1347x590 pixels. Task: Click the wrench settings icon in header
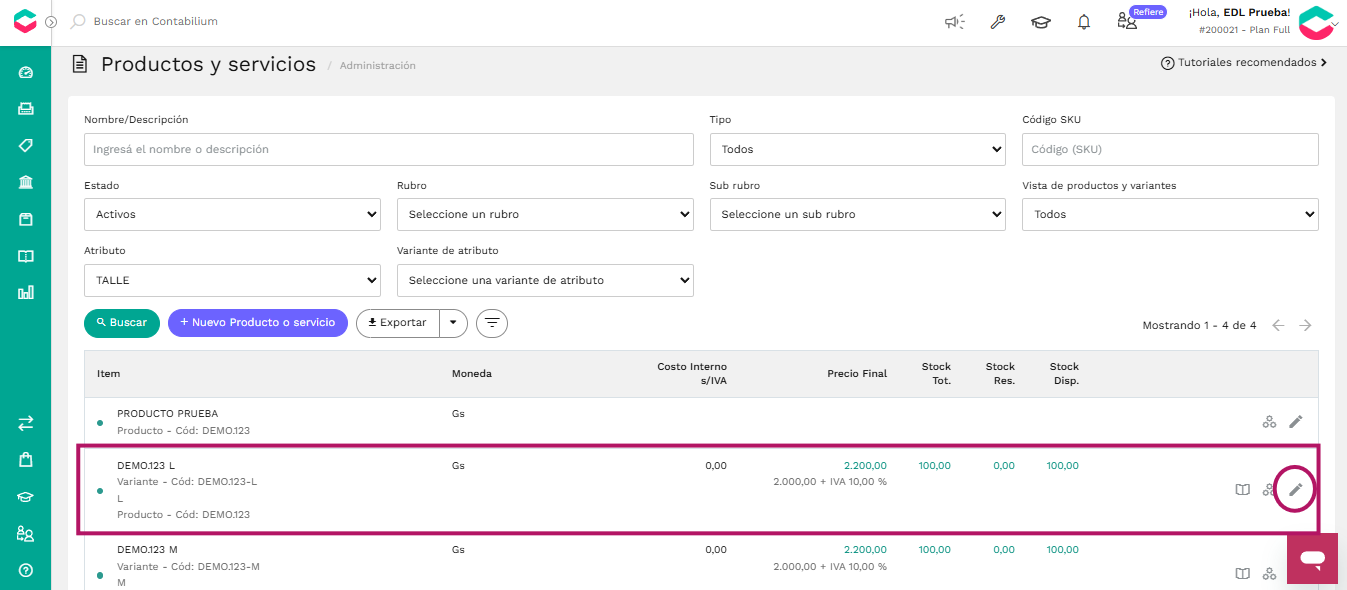(998, 22)
